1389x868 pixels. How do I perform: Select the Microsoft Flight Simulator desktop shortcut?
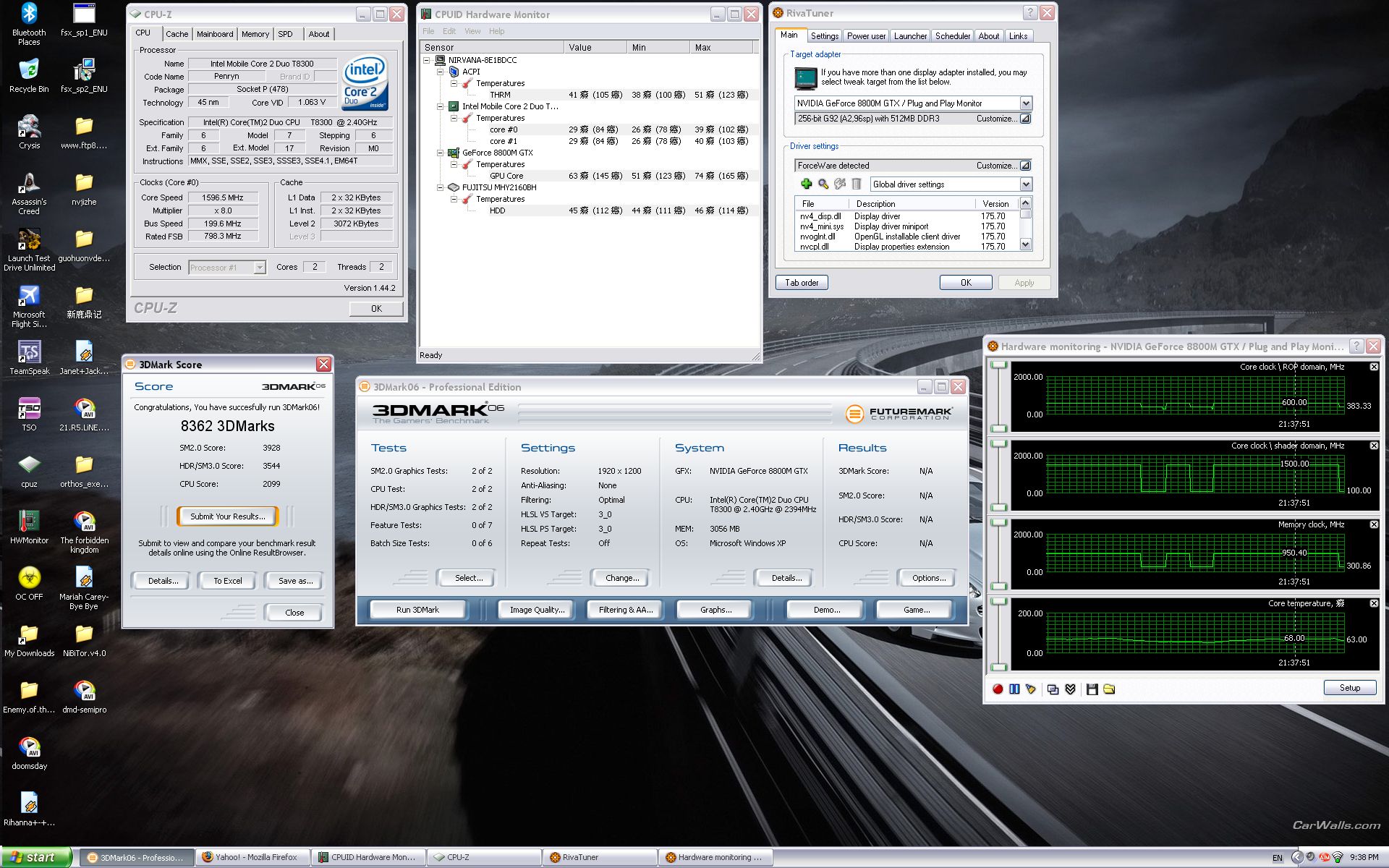(x=29, y=306)
